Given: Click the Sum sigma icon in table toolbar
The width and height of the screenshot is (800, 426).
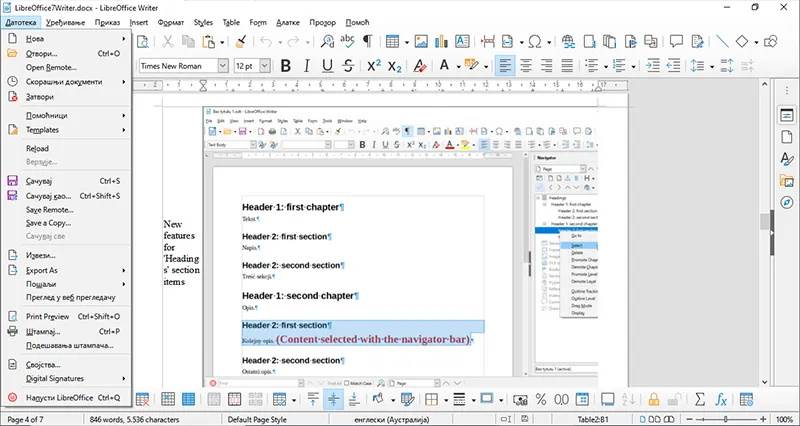Looking at the screenshot, I should [x=700, y=399].
